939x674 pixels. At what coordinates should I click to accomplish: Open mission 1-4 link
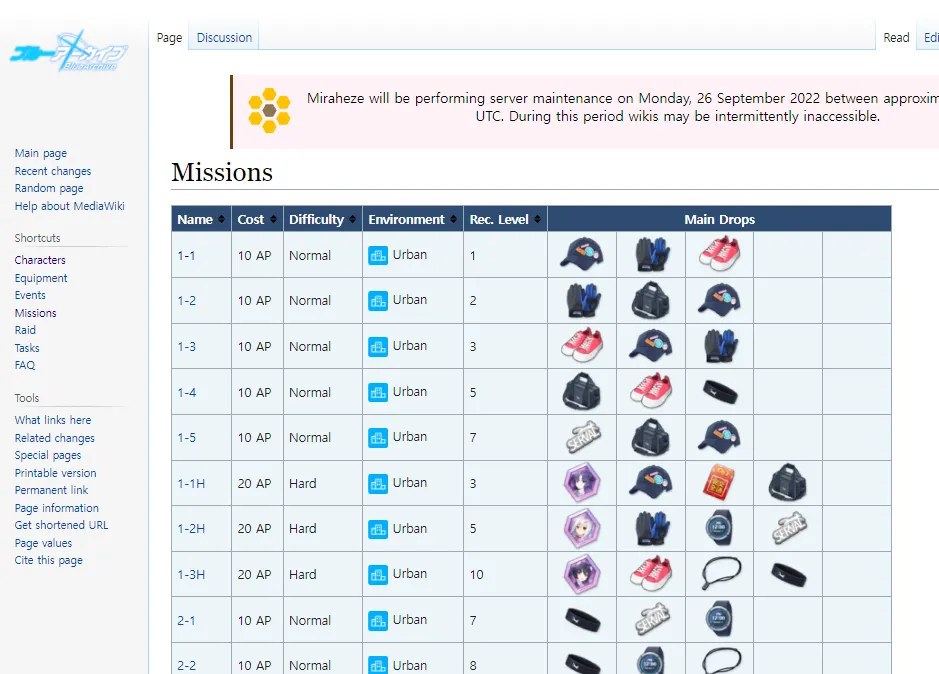pyautogui.click(x=187, y=392)
